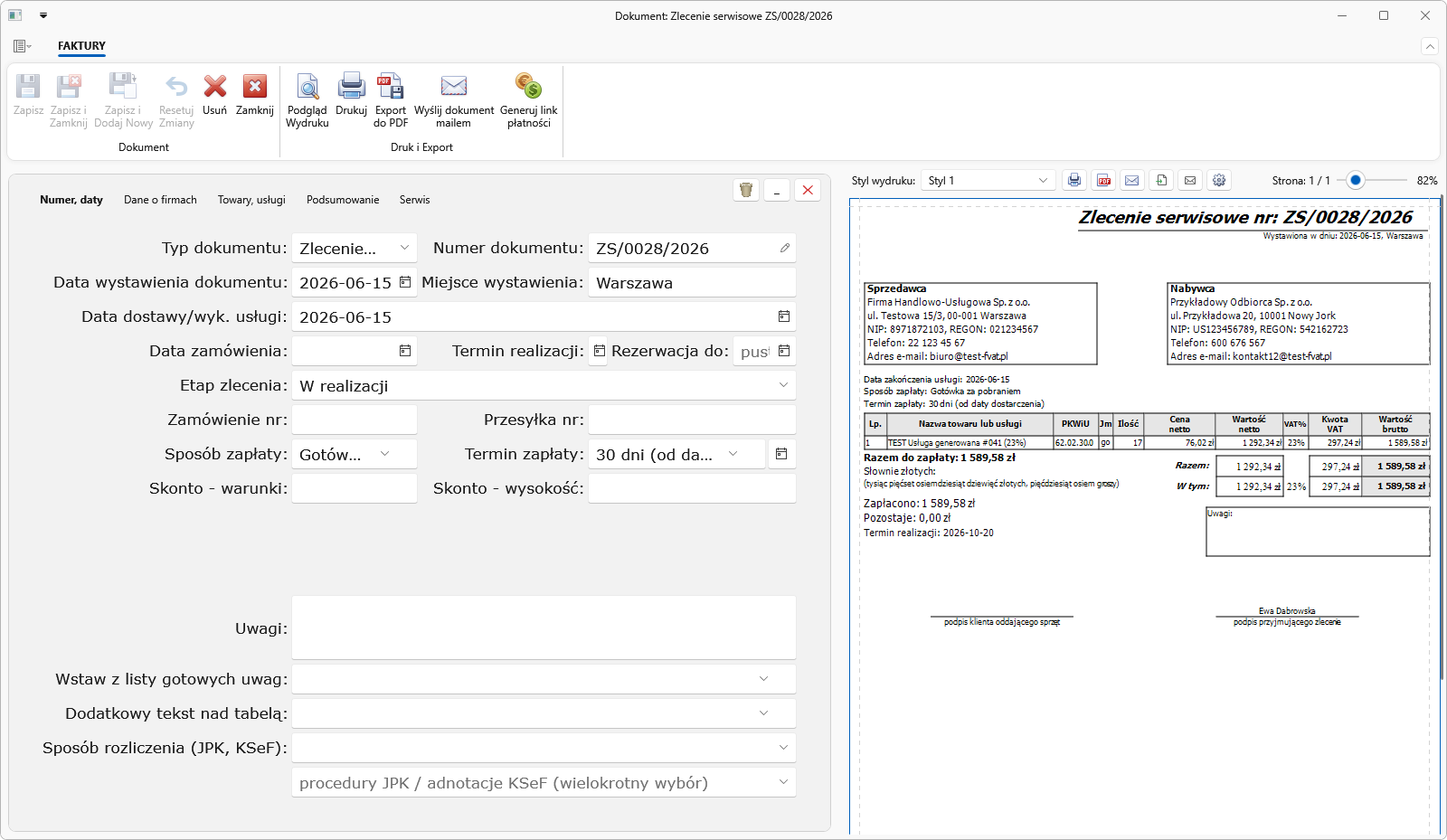Switch to Dane o firmach tab
Screen dimensions: 1447x840
click(160, 200)
